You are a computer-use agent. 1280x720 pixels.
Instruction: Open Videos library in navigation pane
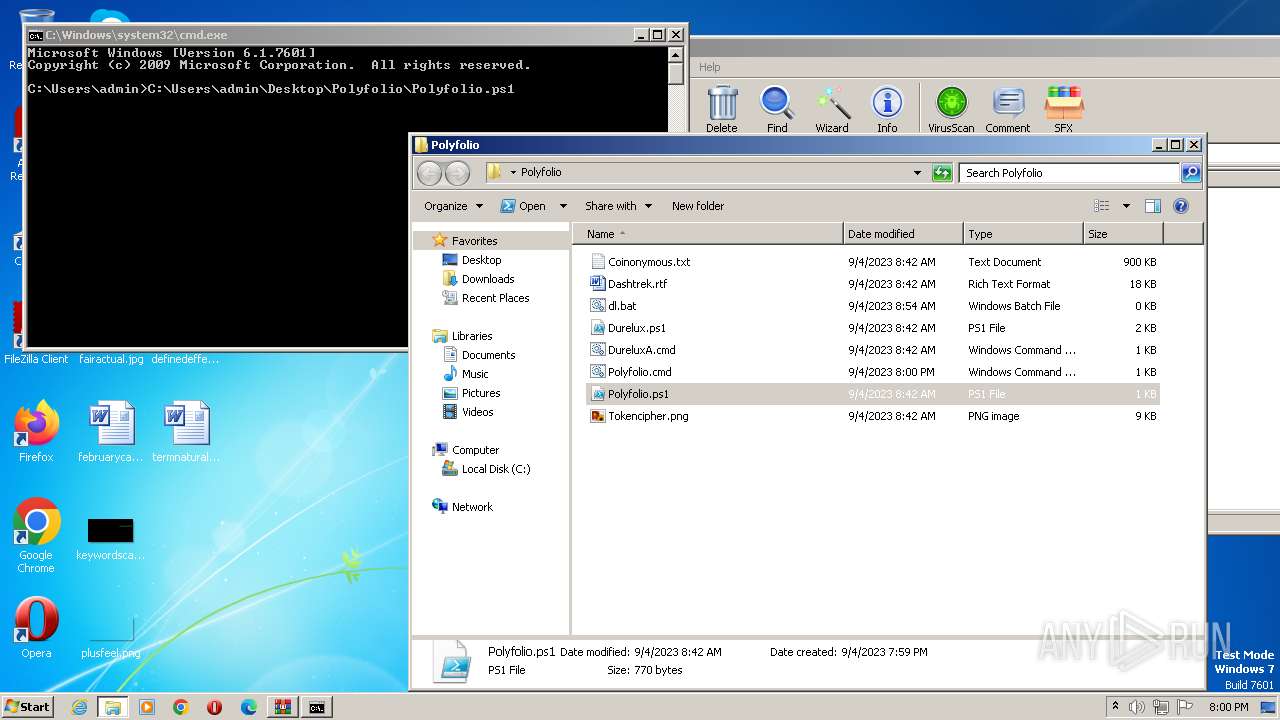[x=477, y=412]
